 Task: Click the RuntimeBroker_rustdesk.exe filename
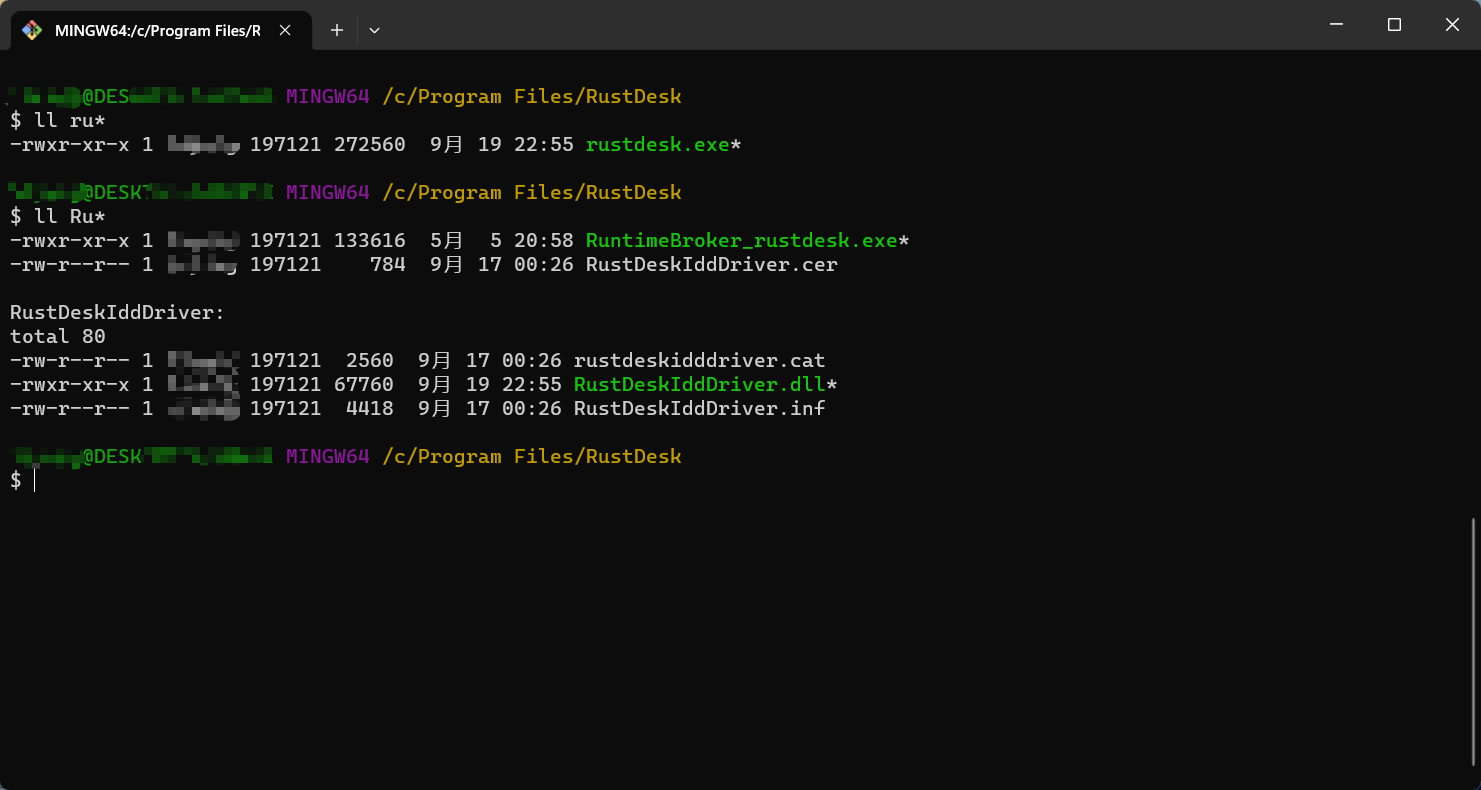[744, 240]
